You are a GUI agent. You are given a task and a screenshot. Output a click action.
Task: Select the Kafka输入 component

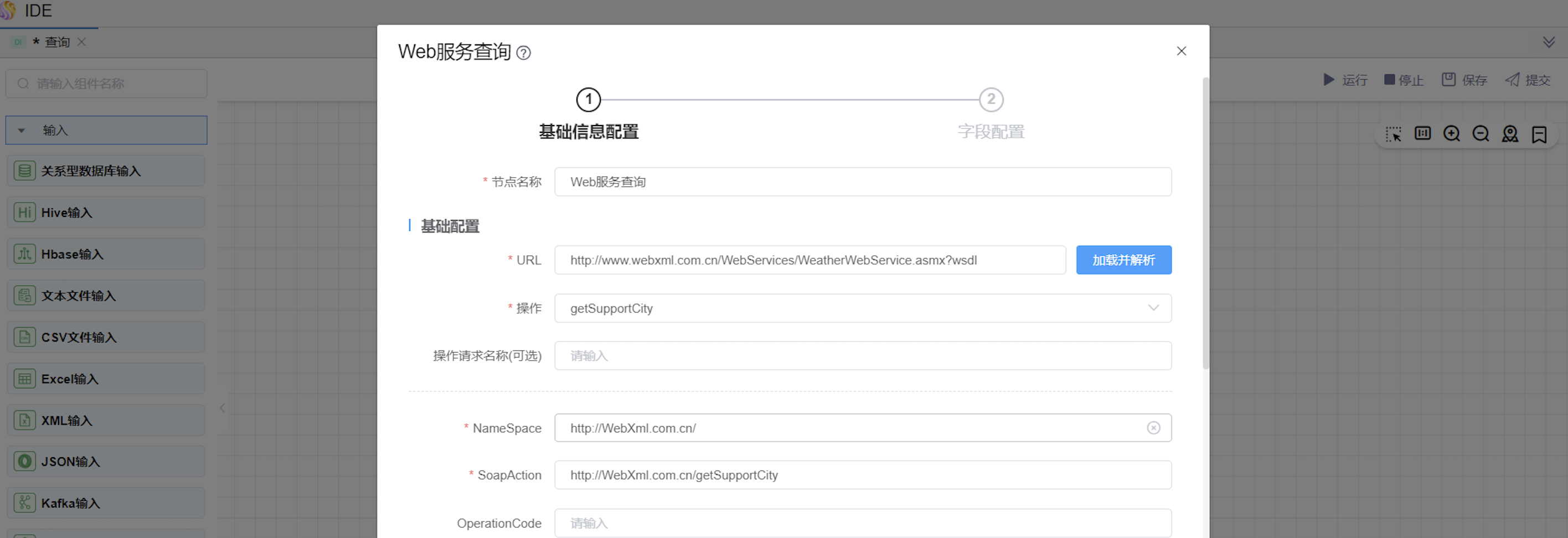(106, 503)
